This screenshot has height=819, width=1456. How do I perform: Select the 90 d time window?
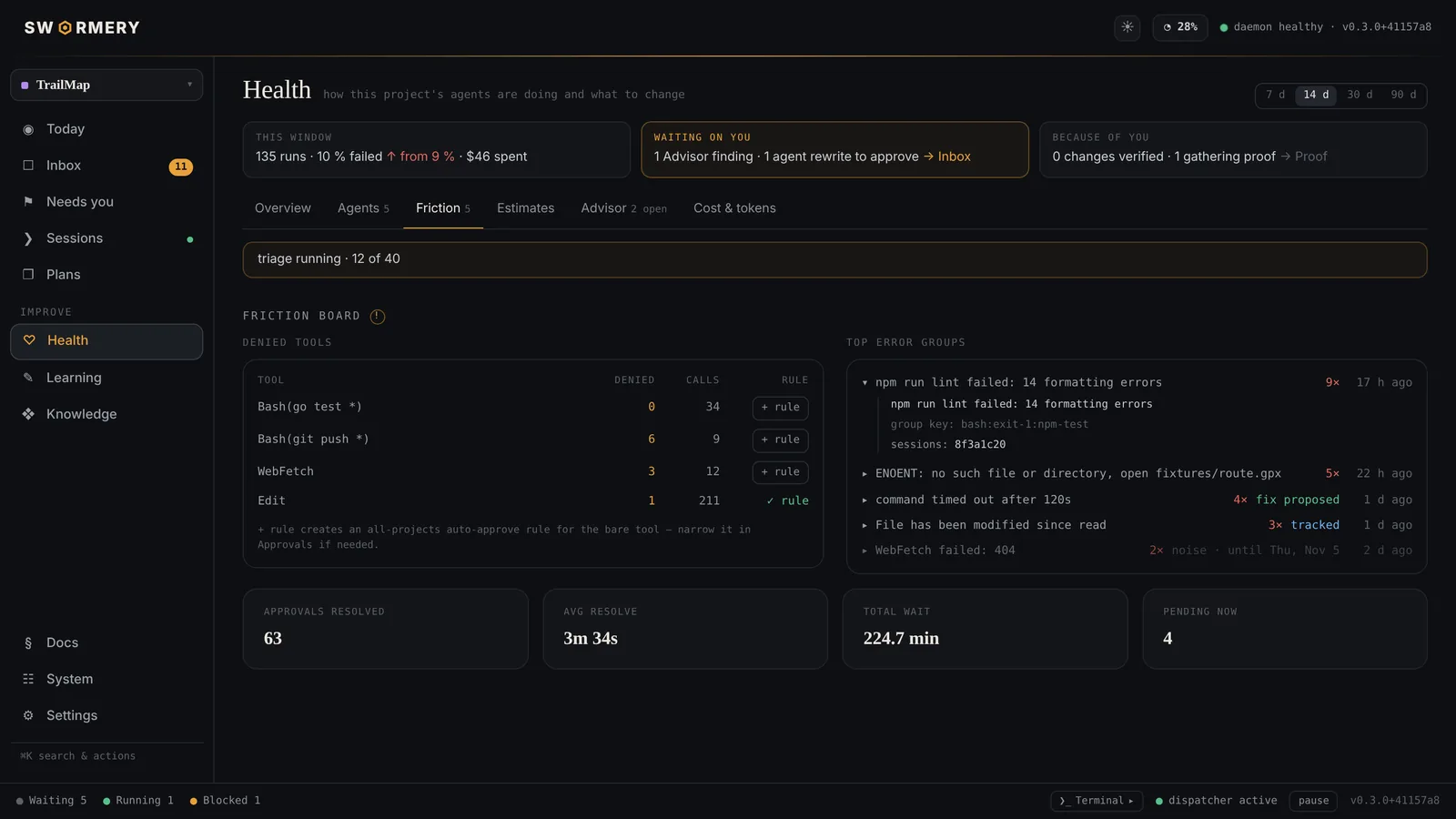1403,95
